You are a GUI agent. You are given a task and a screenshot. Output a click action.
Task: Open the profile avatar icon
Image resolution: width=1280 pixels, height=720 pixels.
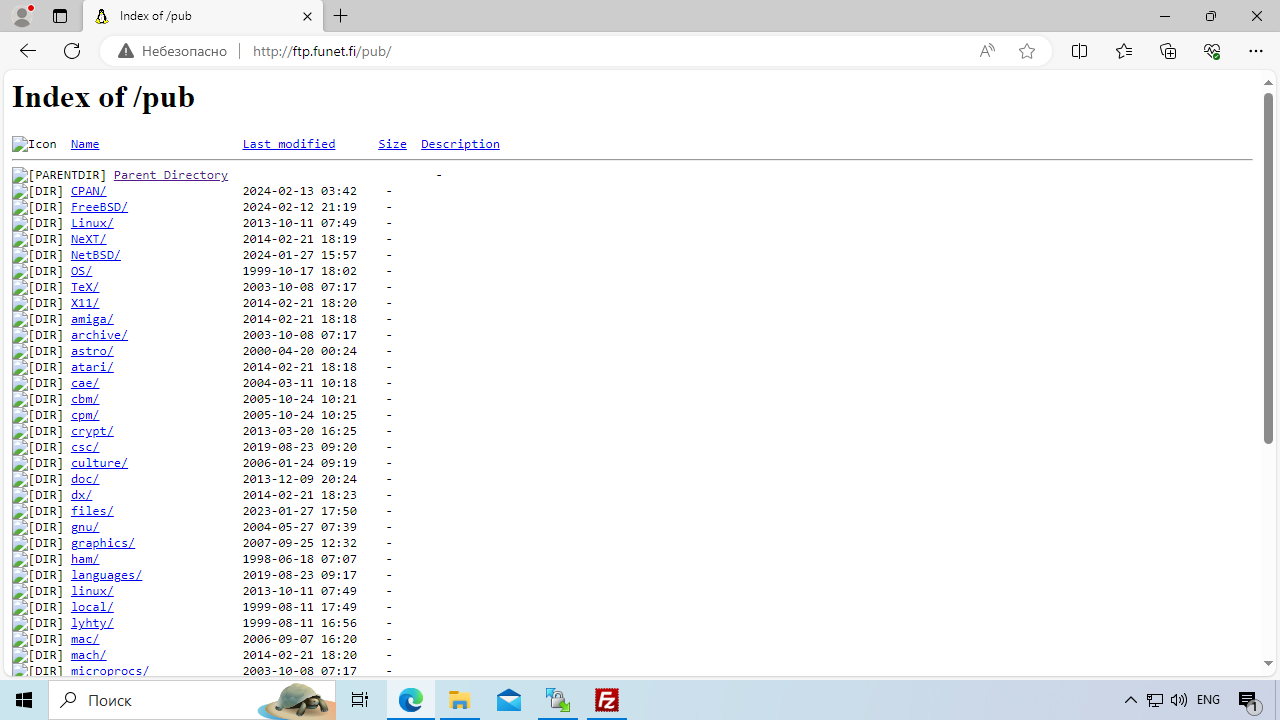(22, 16)
